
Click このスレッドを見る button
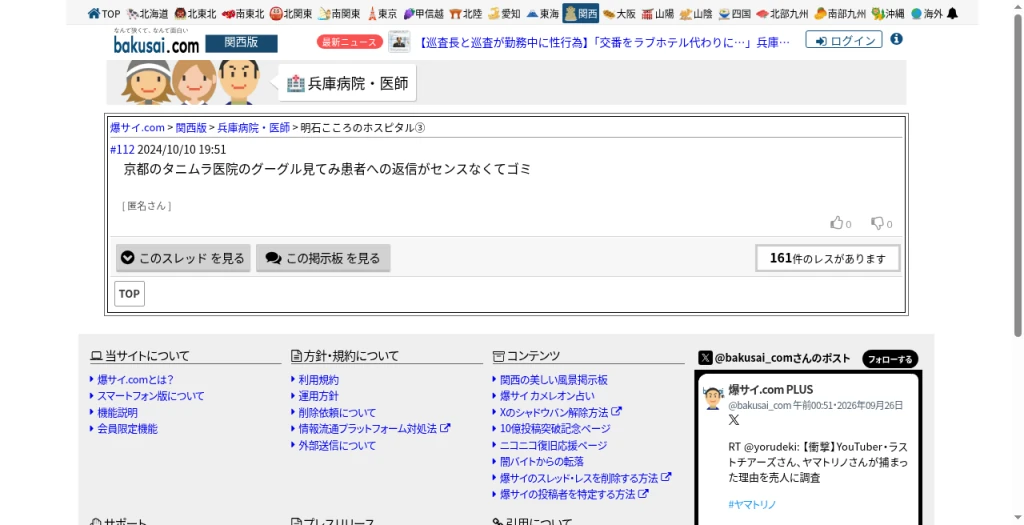pos(184,258)
